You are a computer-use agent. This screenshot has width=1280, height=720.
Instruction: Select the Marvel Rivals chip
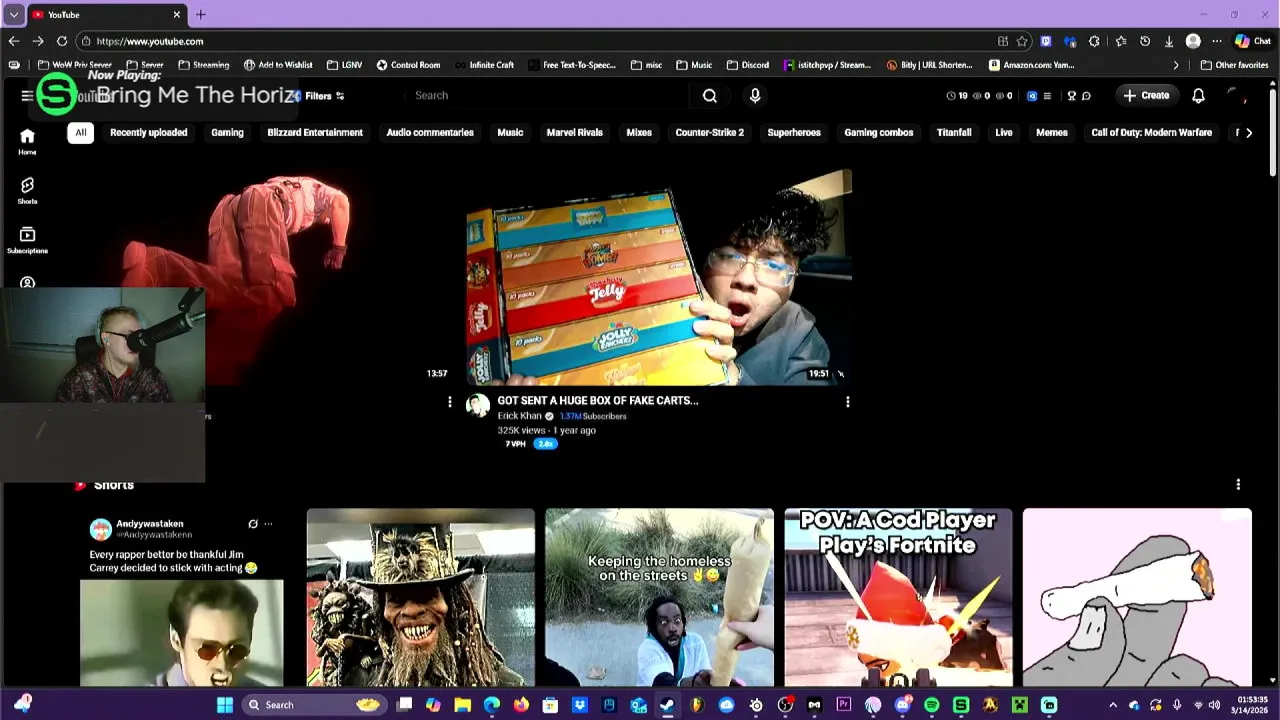pos(574,133)
